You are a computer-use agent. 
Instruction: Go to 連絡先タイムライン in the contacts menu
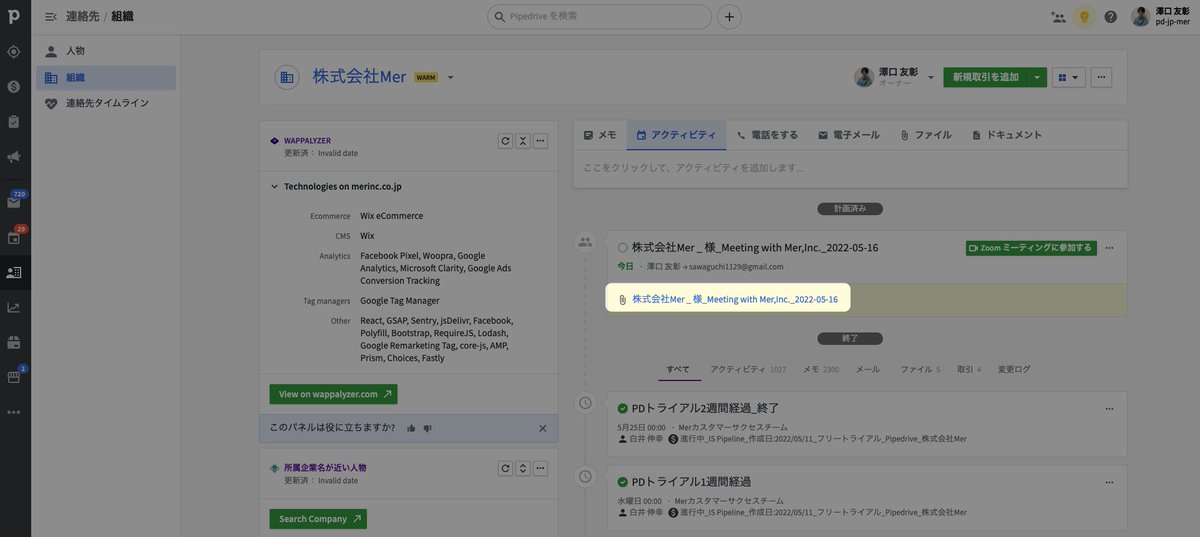[x=106, y=103]
